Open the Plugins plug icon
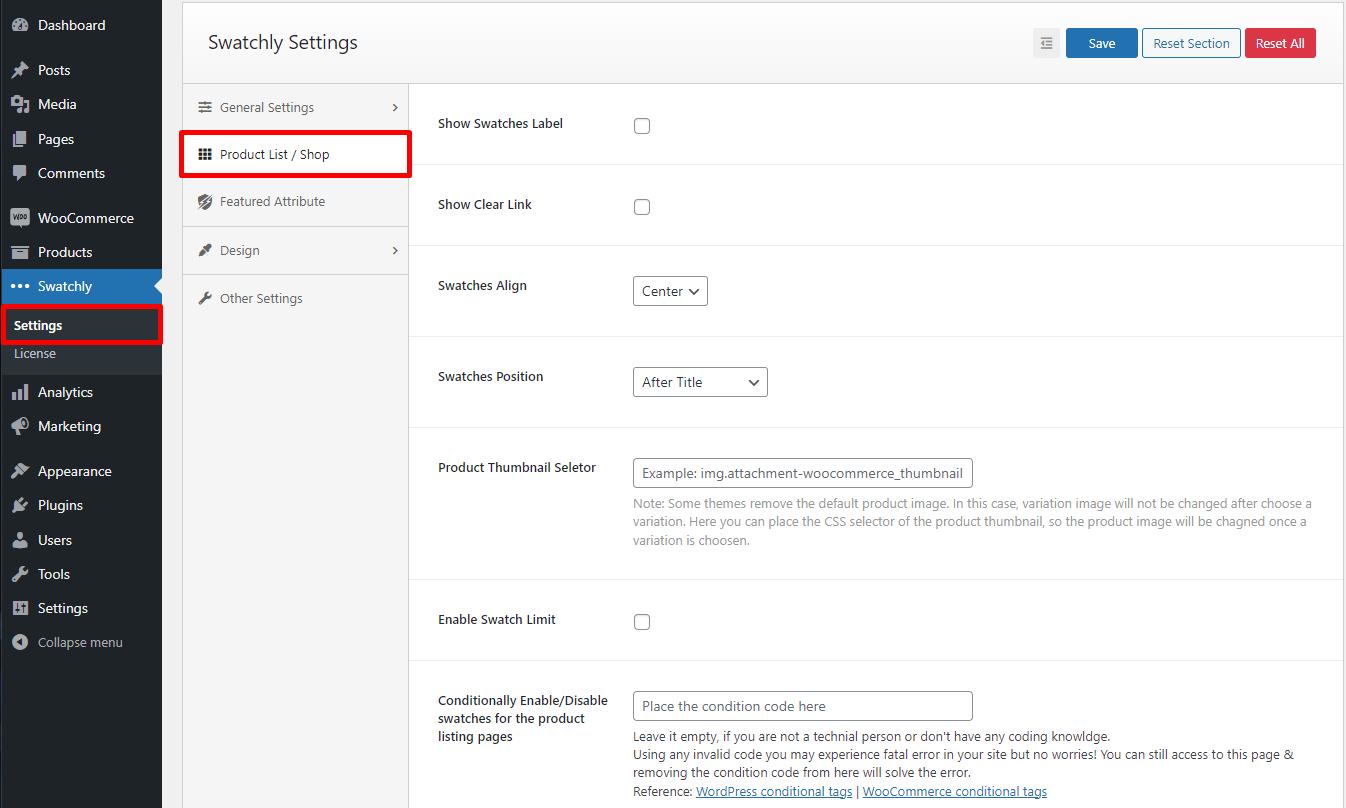This screenshot has width=1346, height=808. tap(19, 505)
